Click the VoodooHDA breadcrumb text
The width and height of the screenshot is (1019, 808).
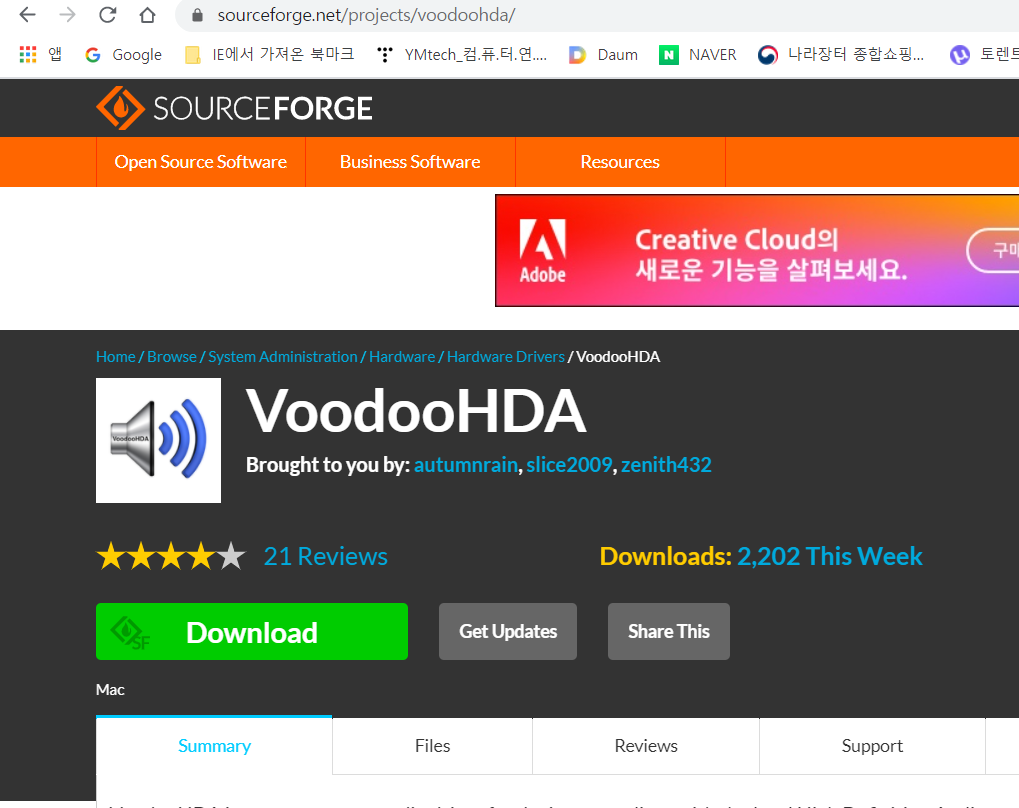(x=618, y=357)
